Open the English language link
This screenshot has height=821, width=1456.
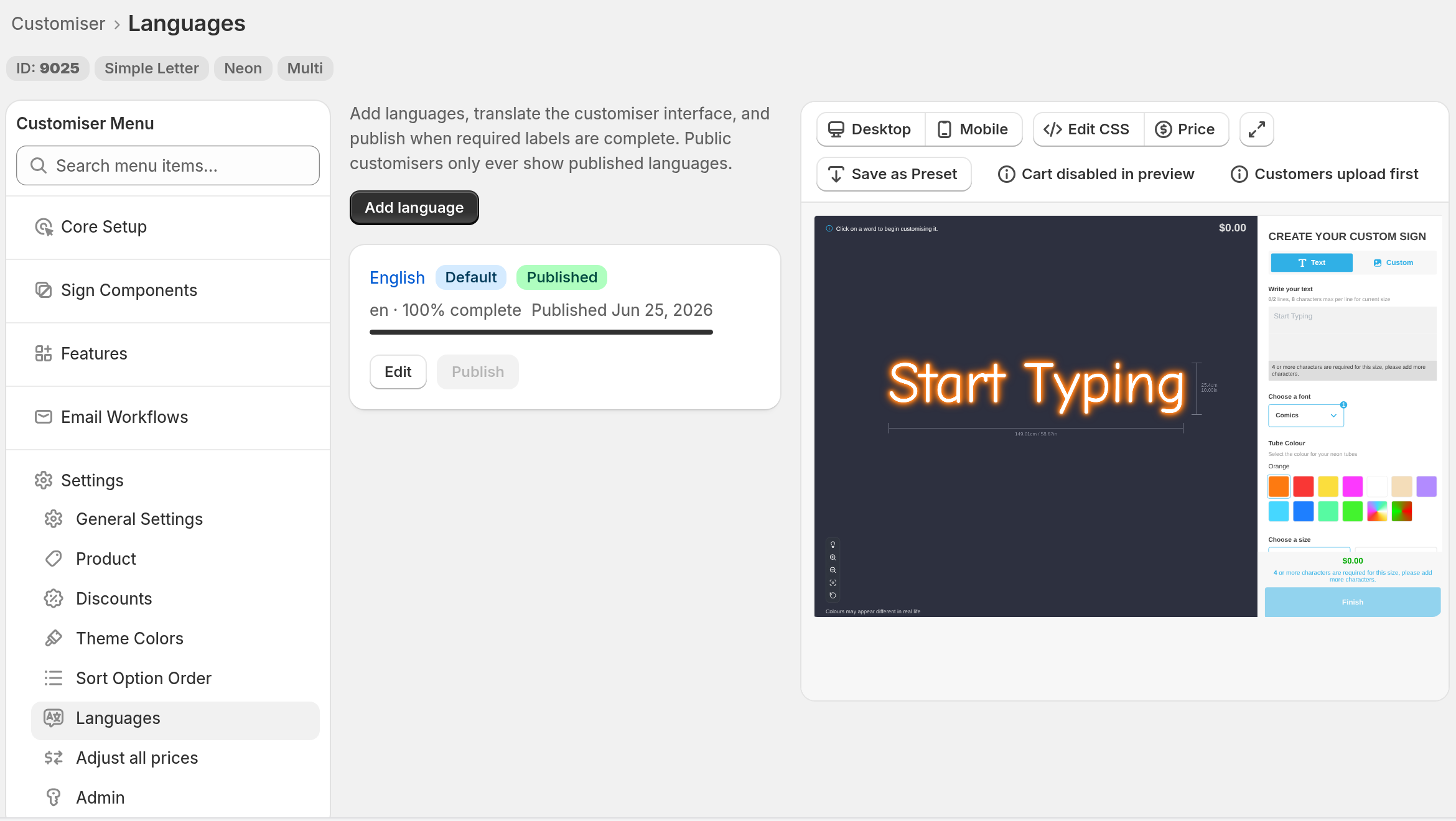[x=397, y=277]
